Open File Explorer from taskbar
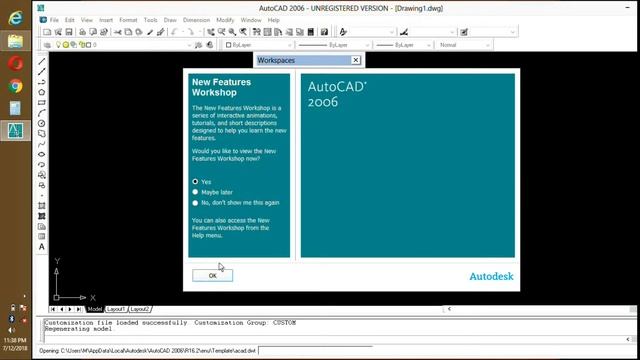640x360 pixels. point(16,41)
